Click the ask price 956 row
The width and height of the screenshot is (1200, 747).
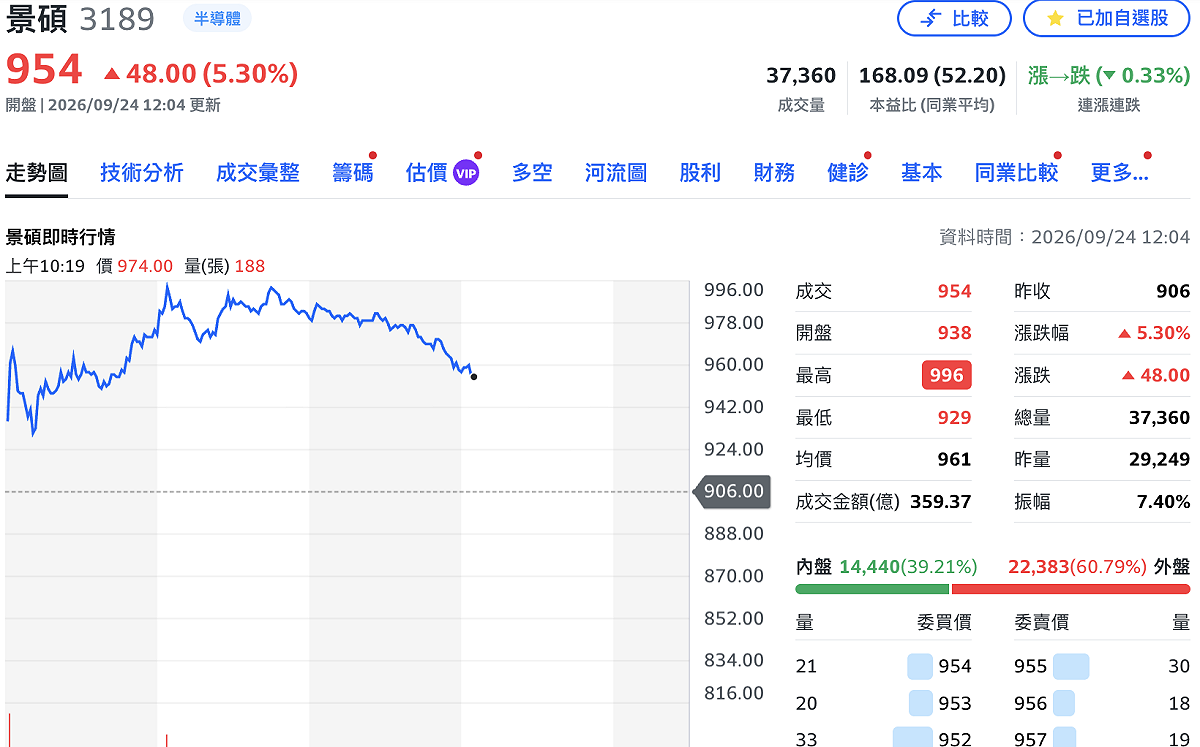pyautogui.click(x=1102, y=703)
